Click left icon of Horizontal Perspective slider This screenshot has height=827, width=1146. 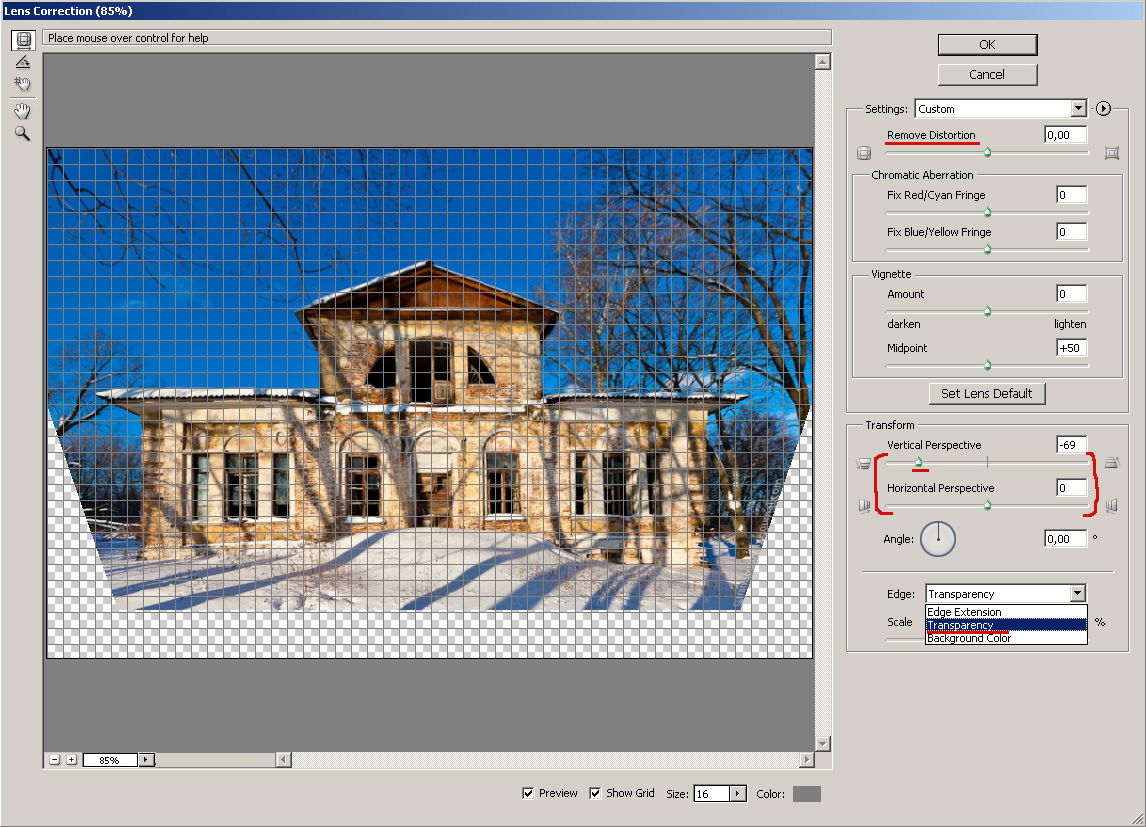pos(865,506)
